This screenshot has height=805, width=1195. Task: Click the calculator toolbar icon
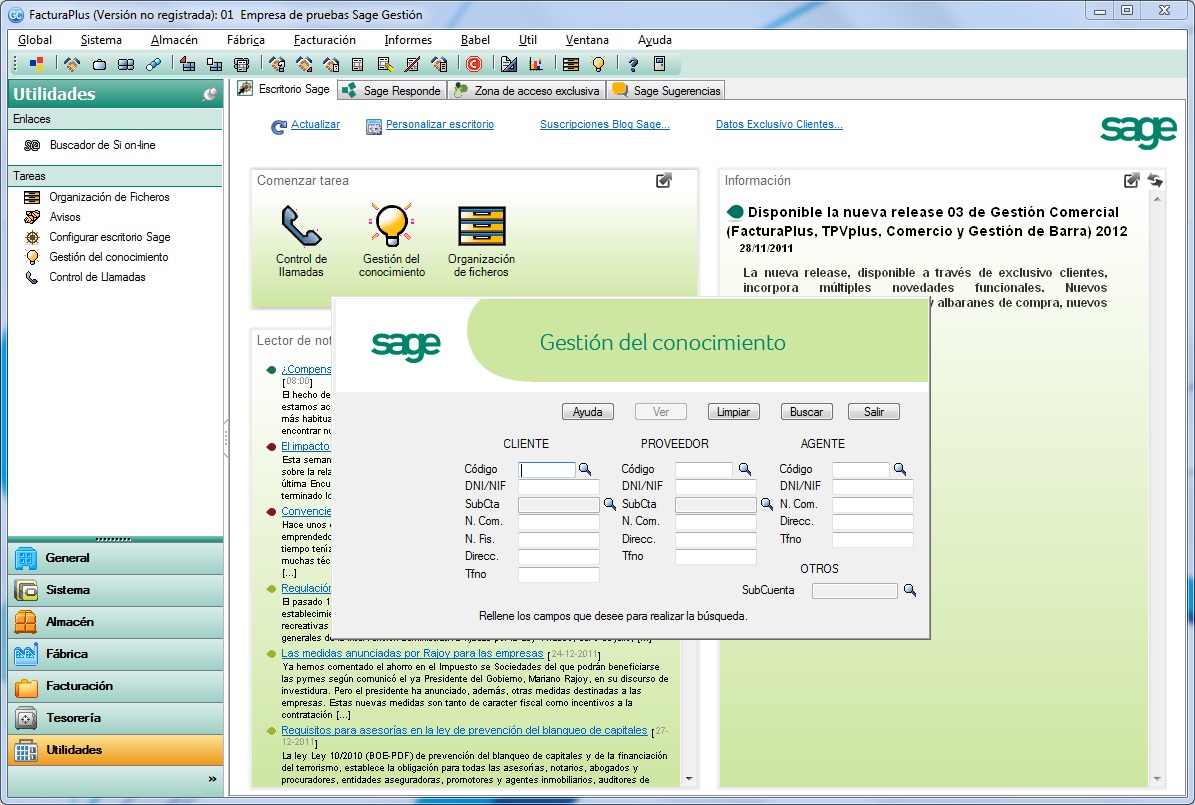tap(660, 64)
